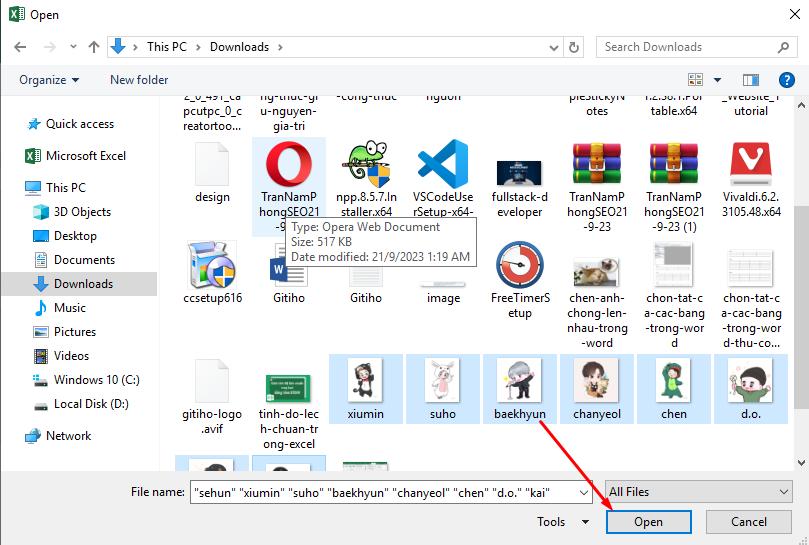809x545 pixels.
Task: Expand chevron after Downloads in breadcrumb
Action: point(280,47)
